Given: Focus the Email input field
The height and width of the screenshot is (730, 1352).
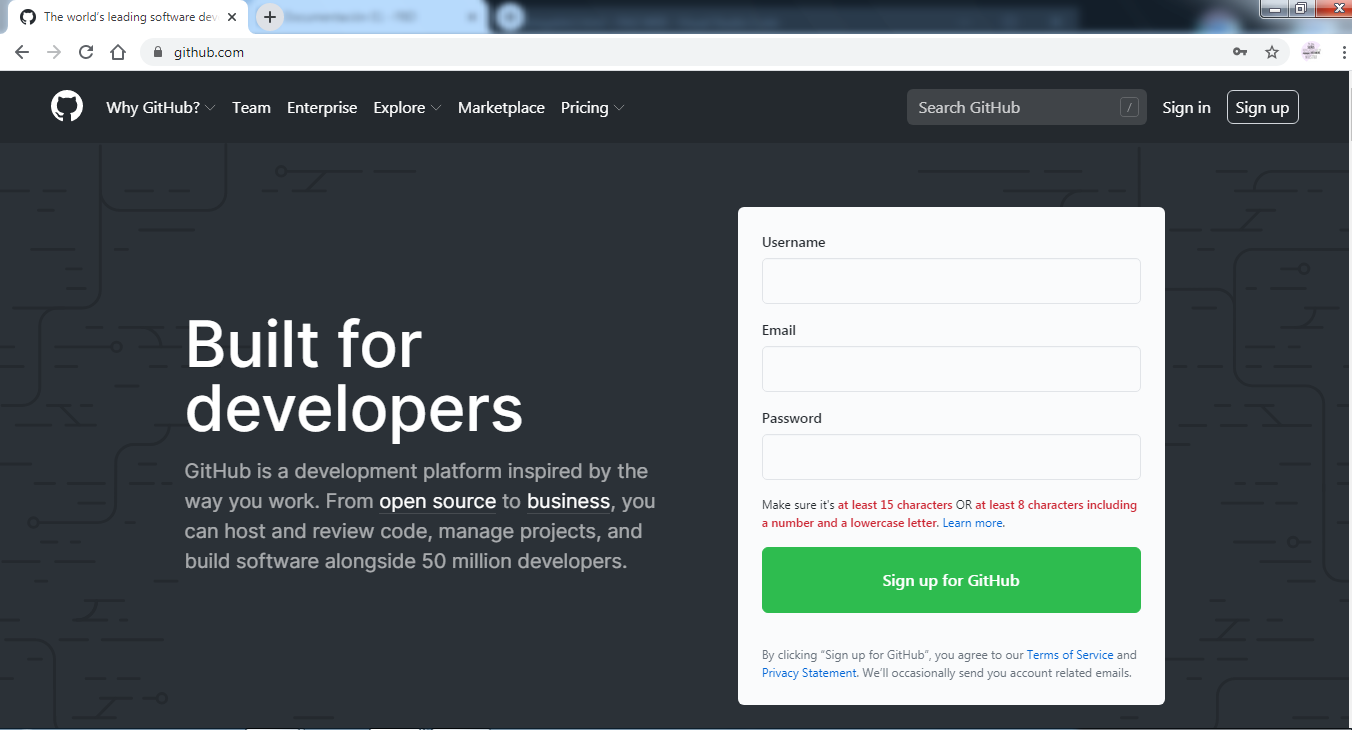Looking at the screenshot, I should [x=951, y=369].
